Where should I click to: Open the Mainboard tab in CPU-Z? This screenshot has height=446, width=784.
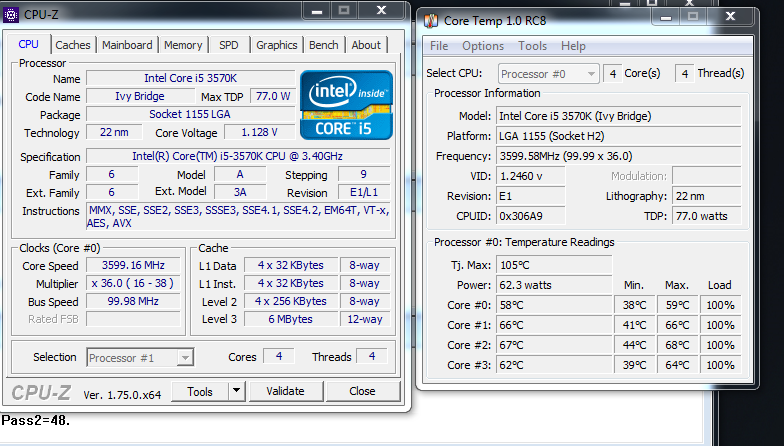[x=127, y=45]
